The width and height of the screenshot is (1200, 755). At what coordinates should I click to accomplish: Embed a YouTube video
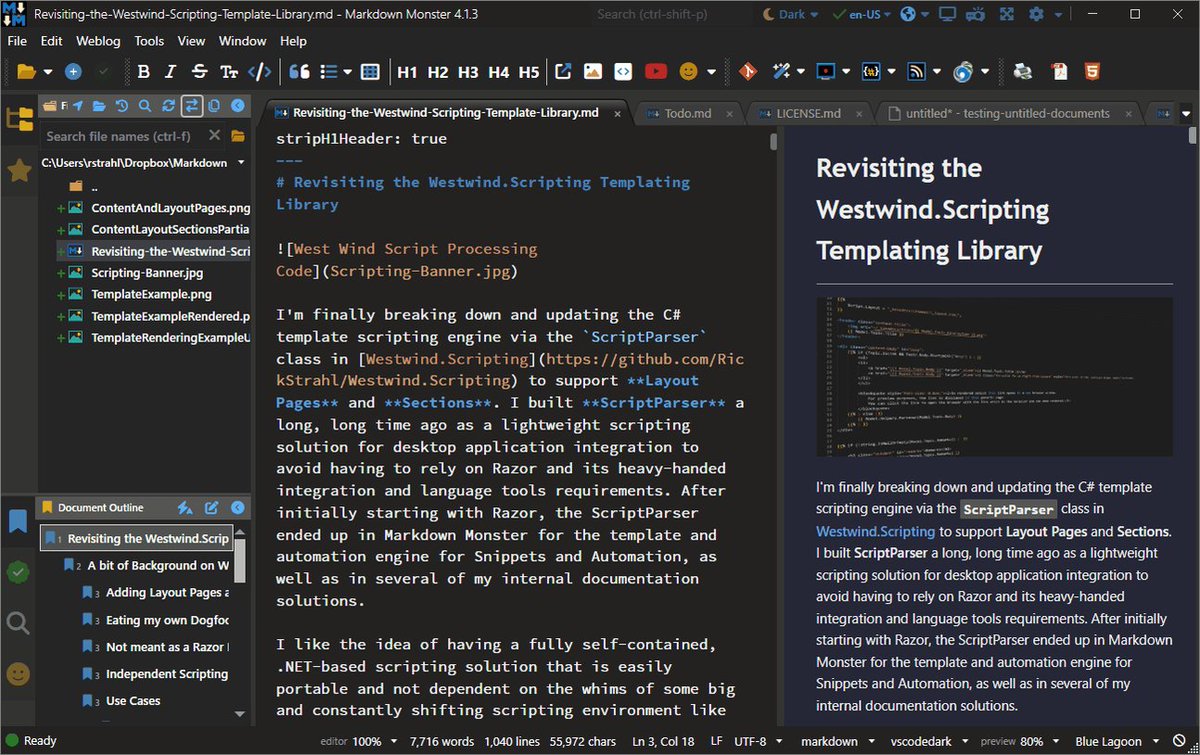656,72
